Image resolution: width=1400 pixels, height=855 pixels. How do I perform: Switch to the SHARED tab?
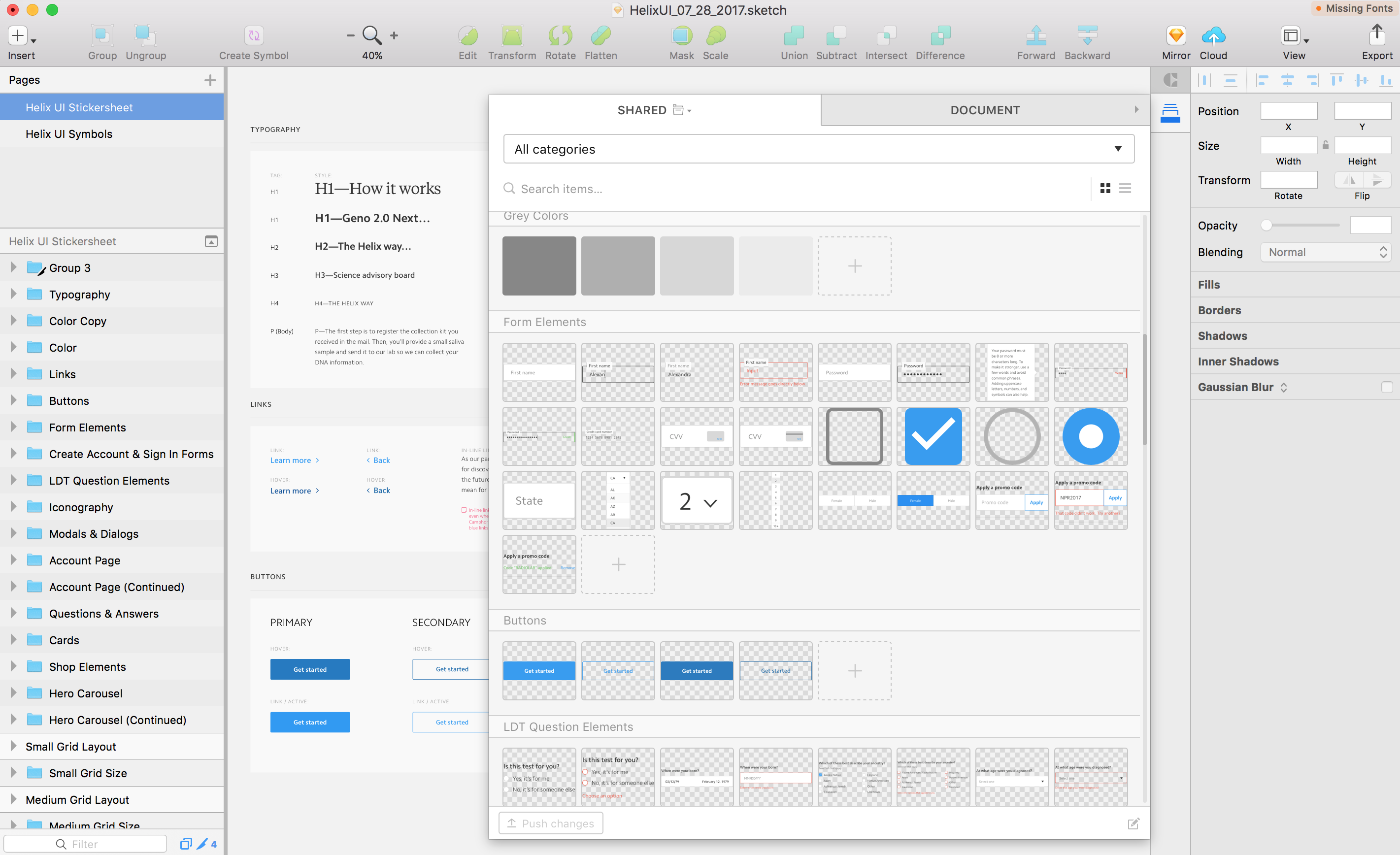[x=654, y=110]
